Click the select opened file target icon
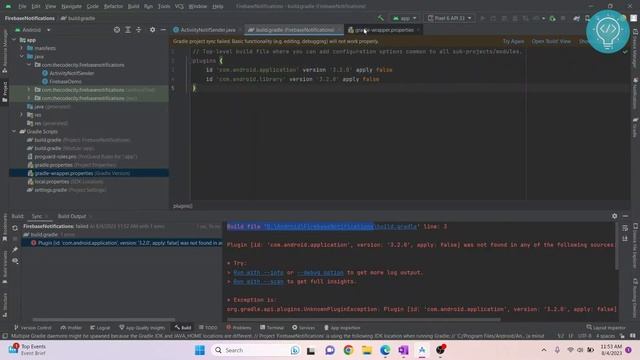Image resolution: width=640 pixels, height=360 pixels. 117,30
